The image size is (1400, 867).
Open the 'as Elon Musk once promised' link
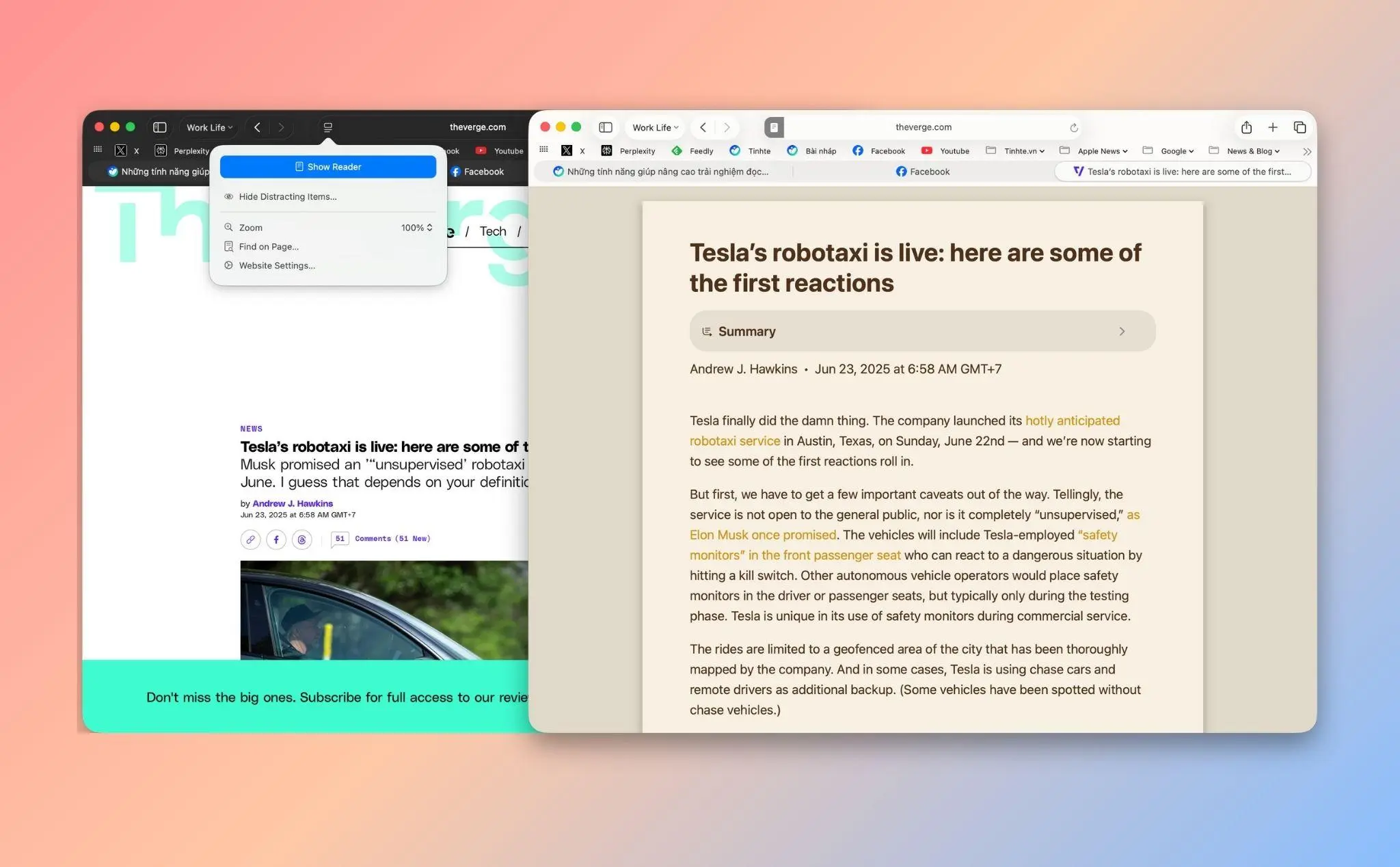(x=915, y=524)
